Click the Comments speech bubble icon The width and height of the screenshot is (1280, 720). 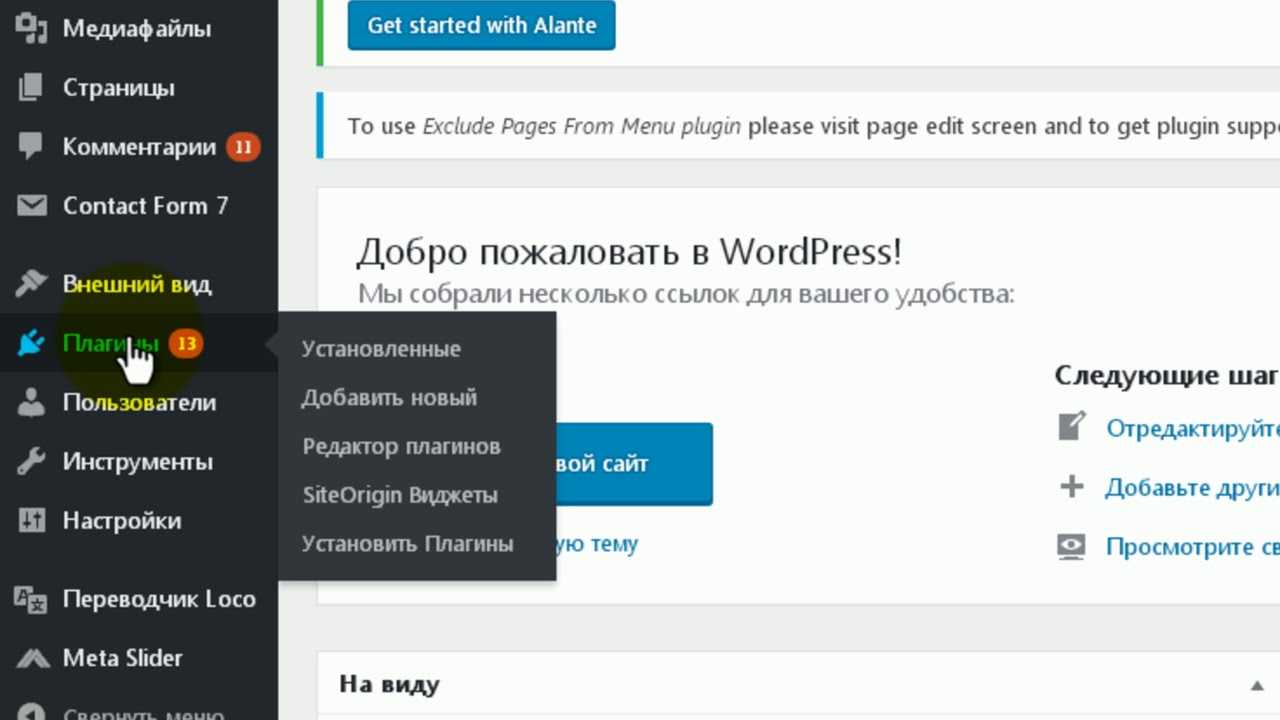tap(31, 147)
